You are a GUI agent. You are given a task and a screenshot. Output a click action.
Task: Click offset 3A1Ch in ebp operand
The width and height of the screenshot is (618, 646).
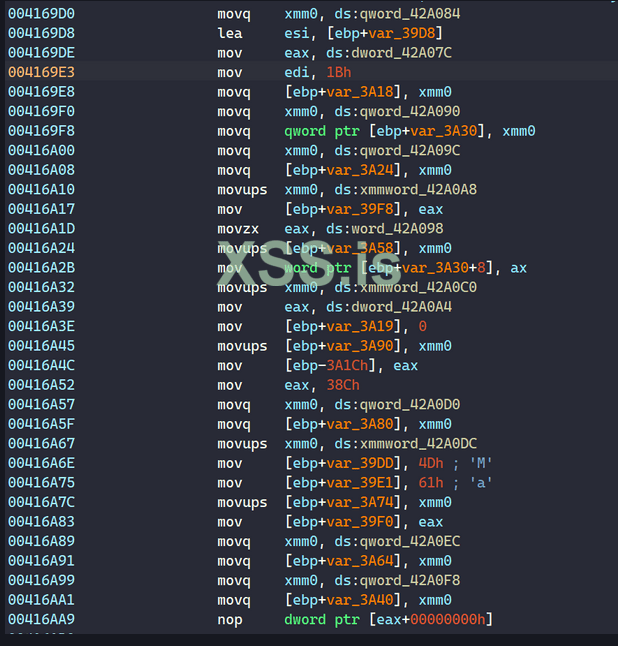[347, 365]
